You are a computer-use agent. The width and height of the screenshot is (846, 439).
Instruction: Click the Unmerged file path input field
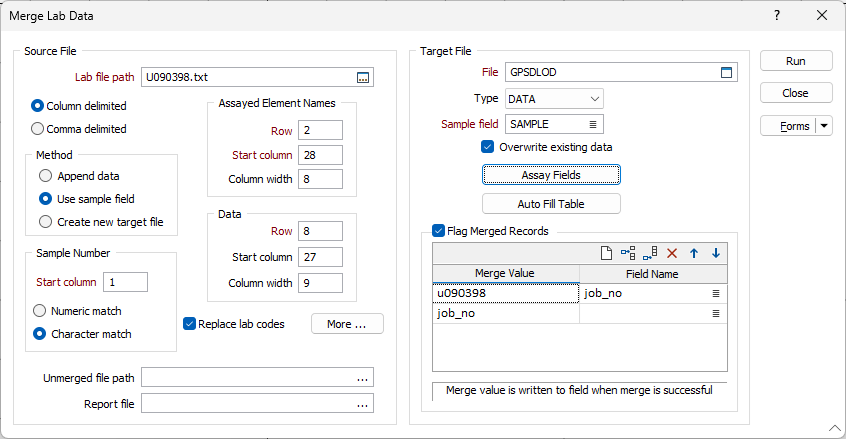coord(257,378)
